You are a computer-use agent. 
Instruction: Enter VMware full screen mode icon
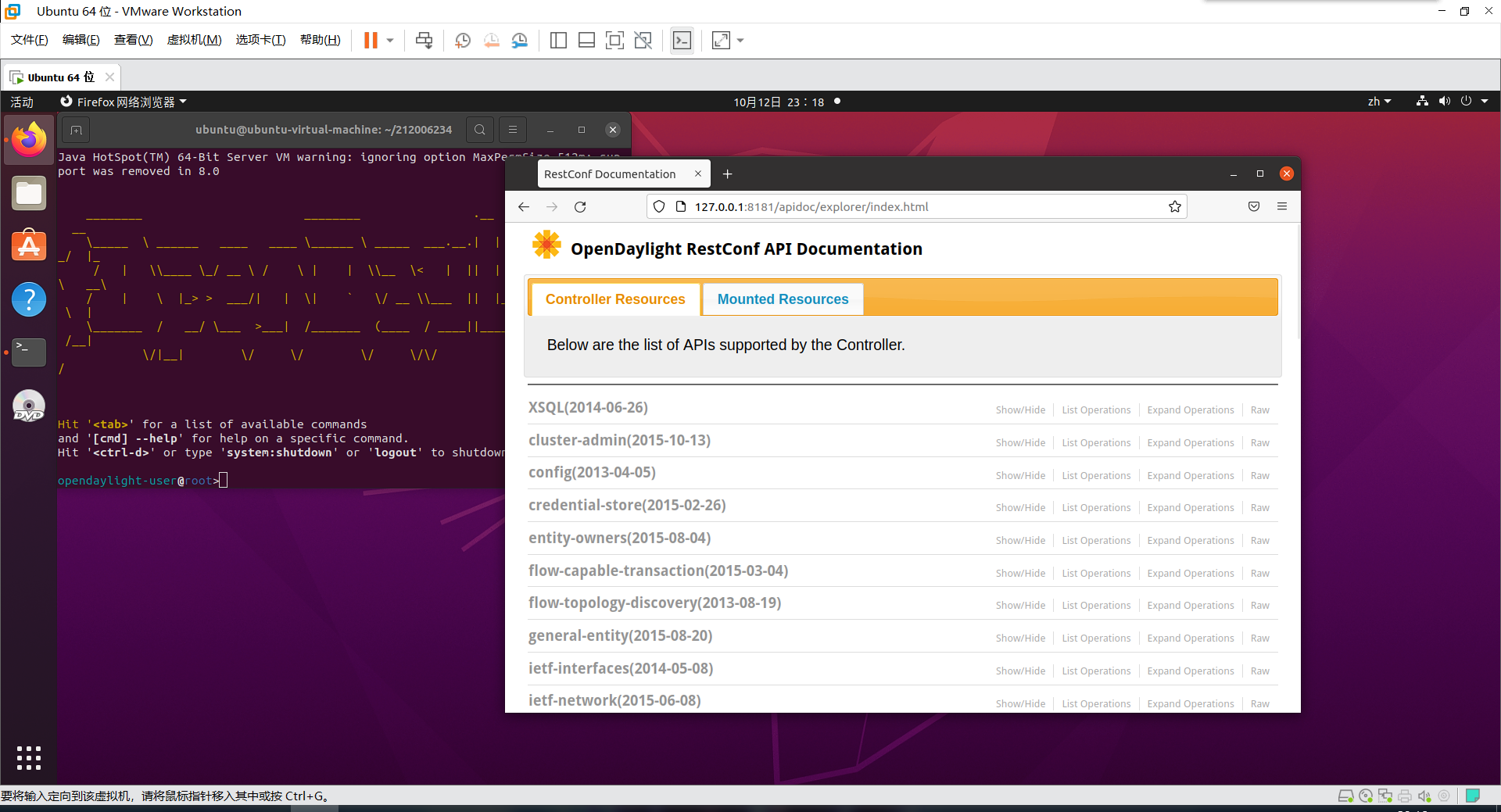pos(615,41)
